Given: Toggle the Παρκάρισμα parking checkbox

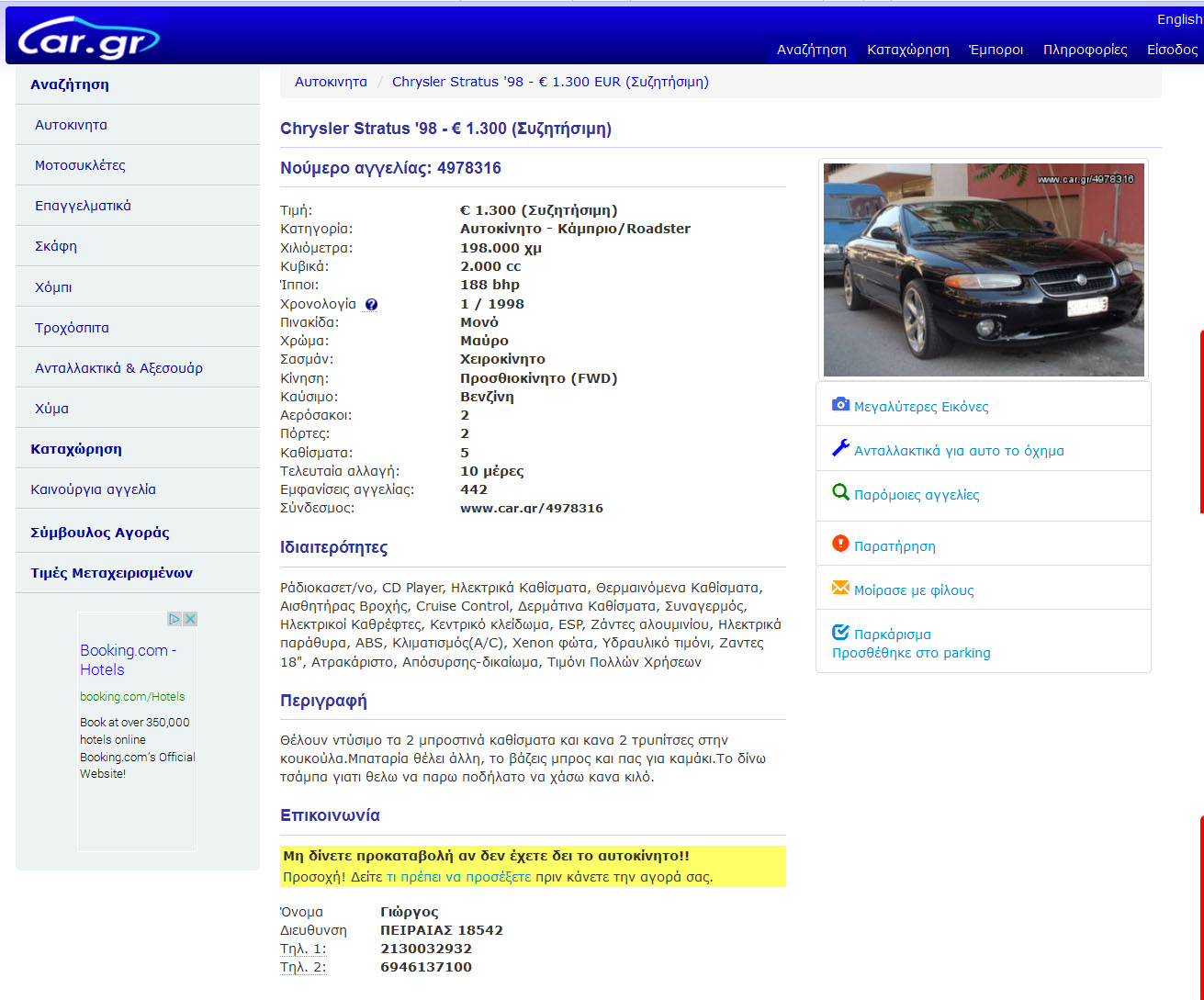Looking at the screenshot, I should (x=840, y=633).
